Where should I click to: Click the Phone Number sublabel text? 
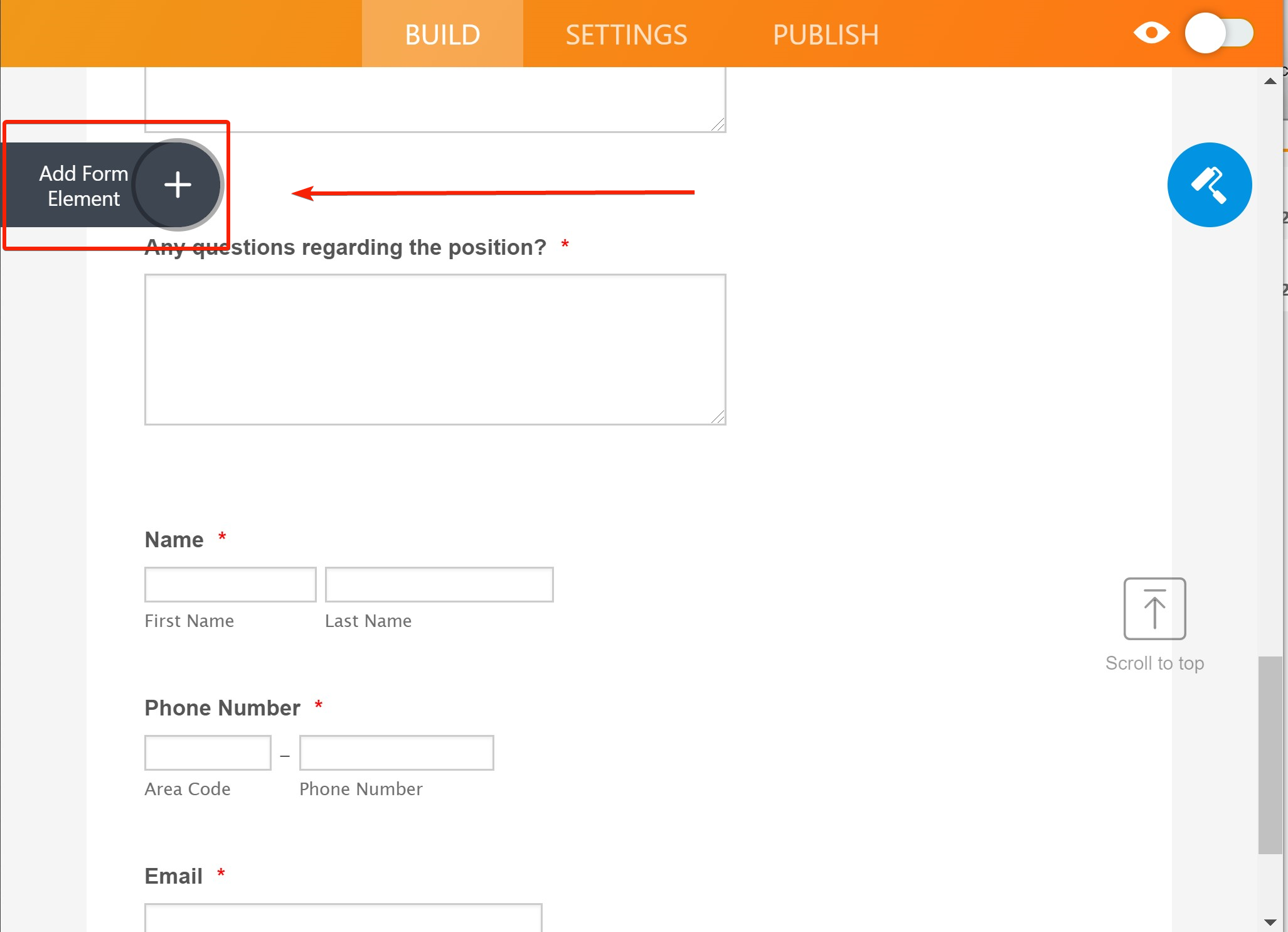(x=361, y=789)
